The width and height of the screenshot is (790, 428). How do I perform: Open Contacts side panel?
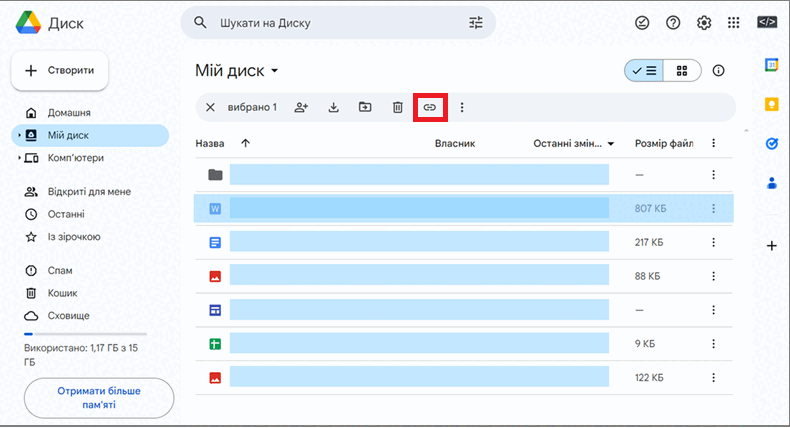coord(771,182)
